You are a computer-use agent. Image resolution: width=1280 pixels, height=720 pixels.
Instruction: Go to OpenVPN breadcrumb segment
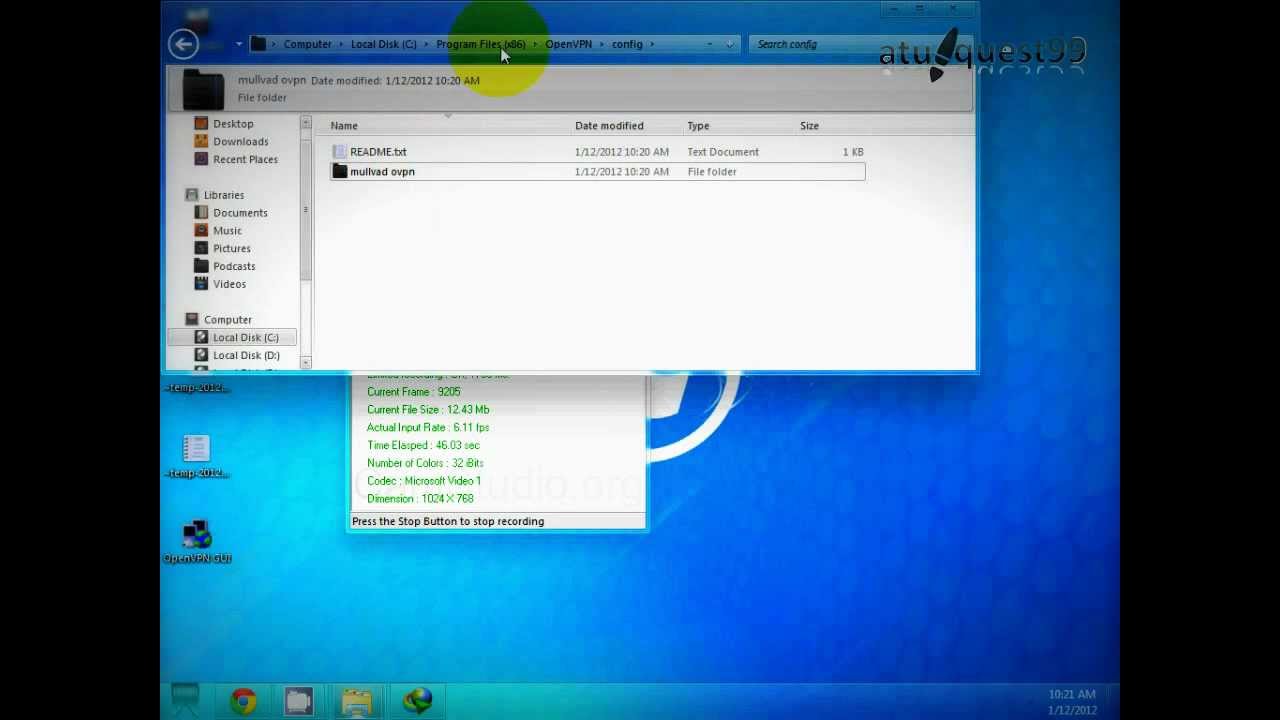pos(568,44)
